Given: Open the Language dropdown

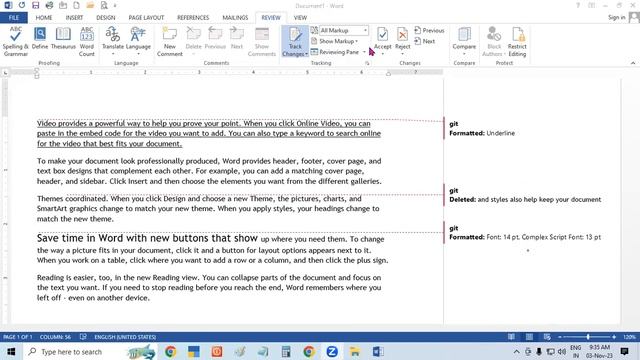Looking at the screenshot, I should pos(138,42).
